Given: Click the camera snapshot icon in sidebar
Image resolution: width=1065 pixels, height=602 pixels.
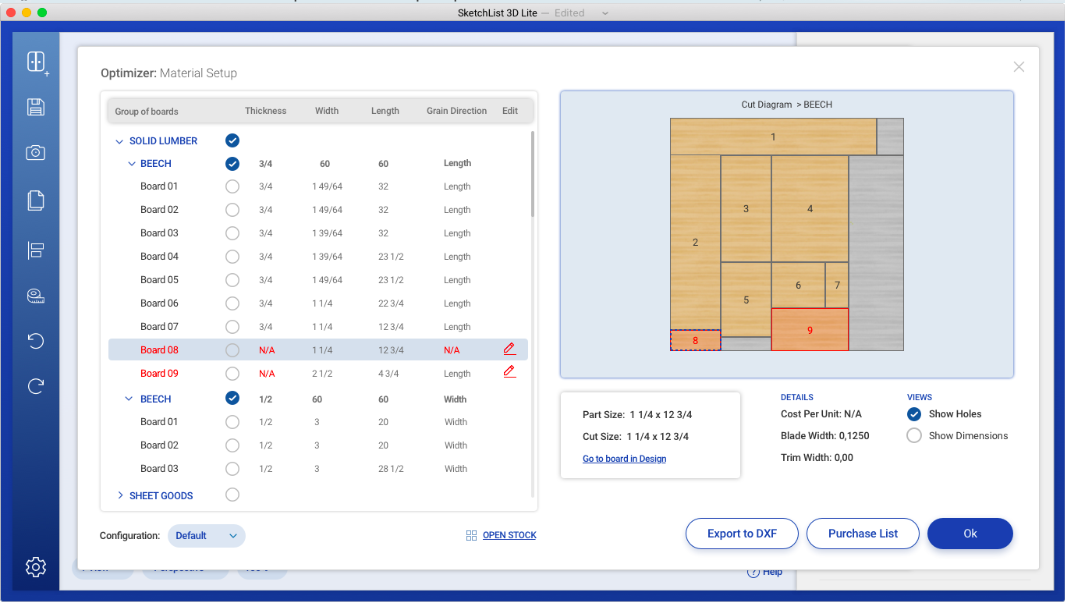Looking at the screenshot, I should pos(36,152).
